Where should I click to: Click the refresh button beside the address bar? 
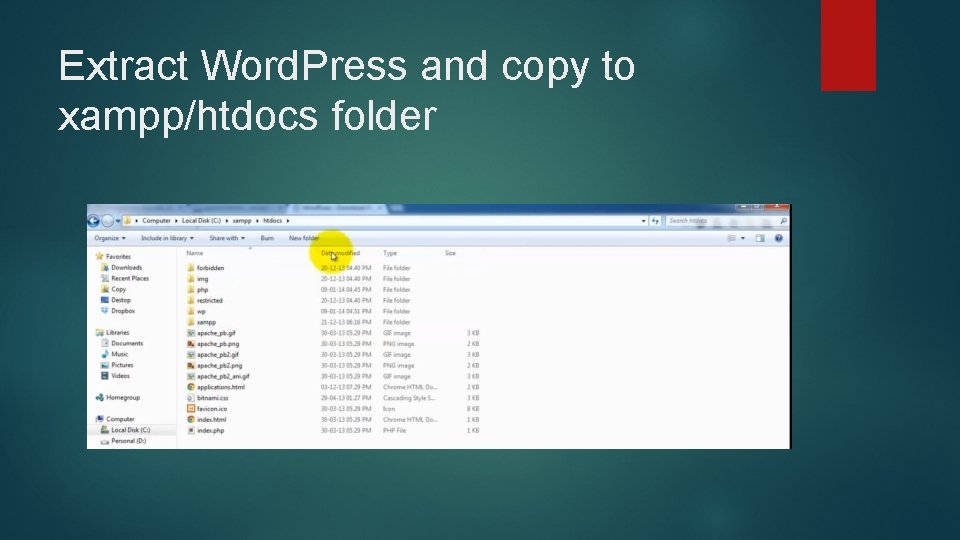tap(655, 221)
